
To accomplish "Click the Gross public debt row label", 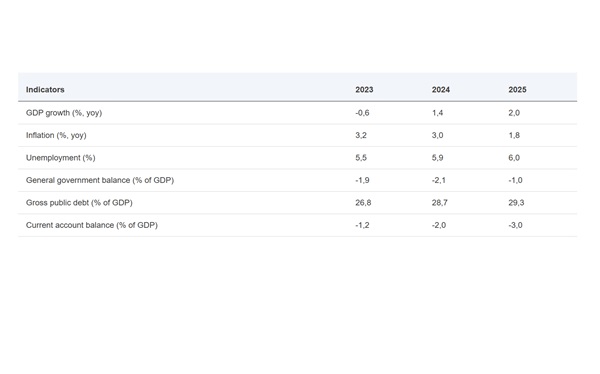I will [x=79, y=203].
